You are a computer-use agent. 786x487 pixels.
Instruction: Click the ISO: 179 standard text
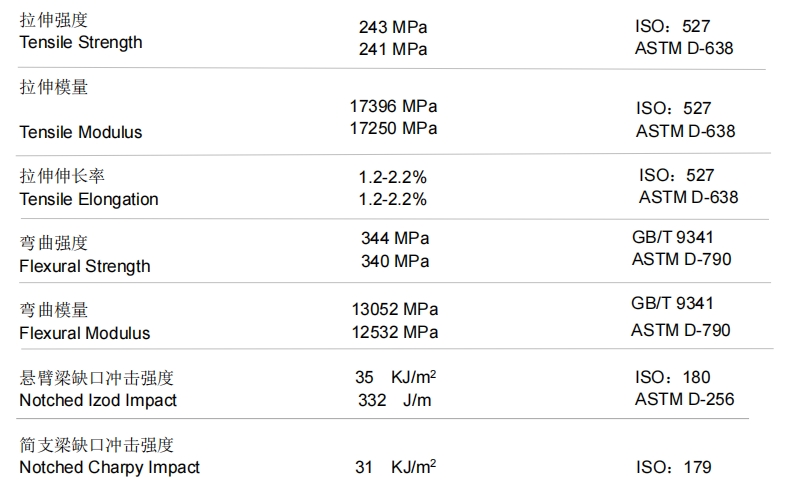(674, 467)
